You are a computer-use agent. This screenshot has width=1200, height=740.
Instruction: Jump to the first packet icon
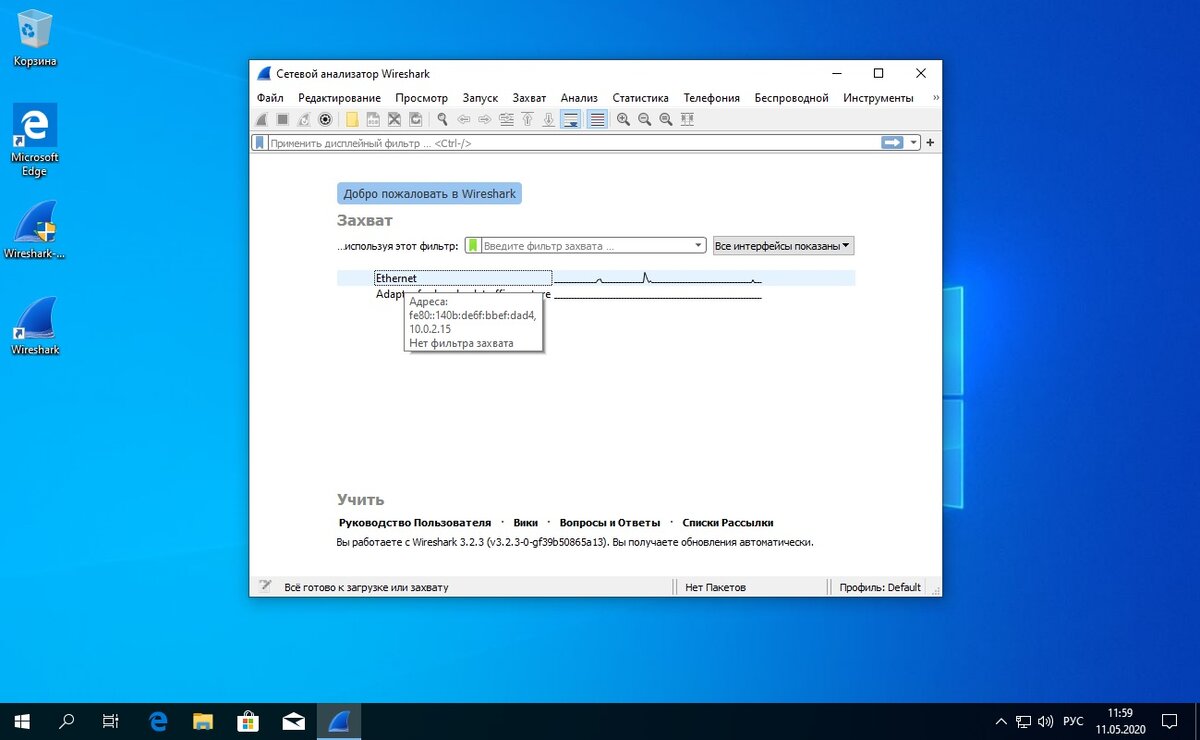(527, 119)
